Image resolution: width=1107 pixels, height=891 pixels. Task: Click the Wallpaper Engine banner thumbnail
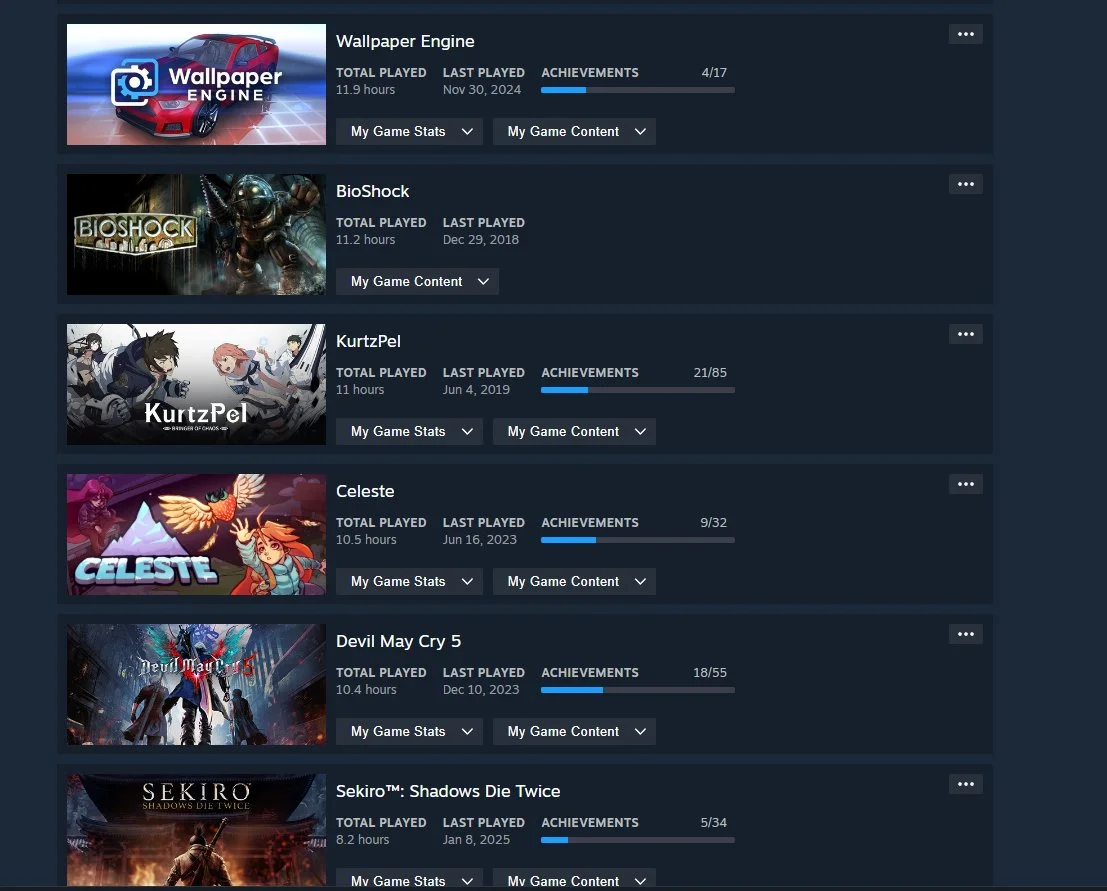coord(196,85)
